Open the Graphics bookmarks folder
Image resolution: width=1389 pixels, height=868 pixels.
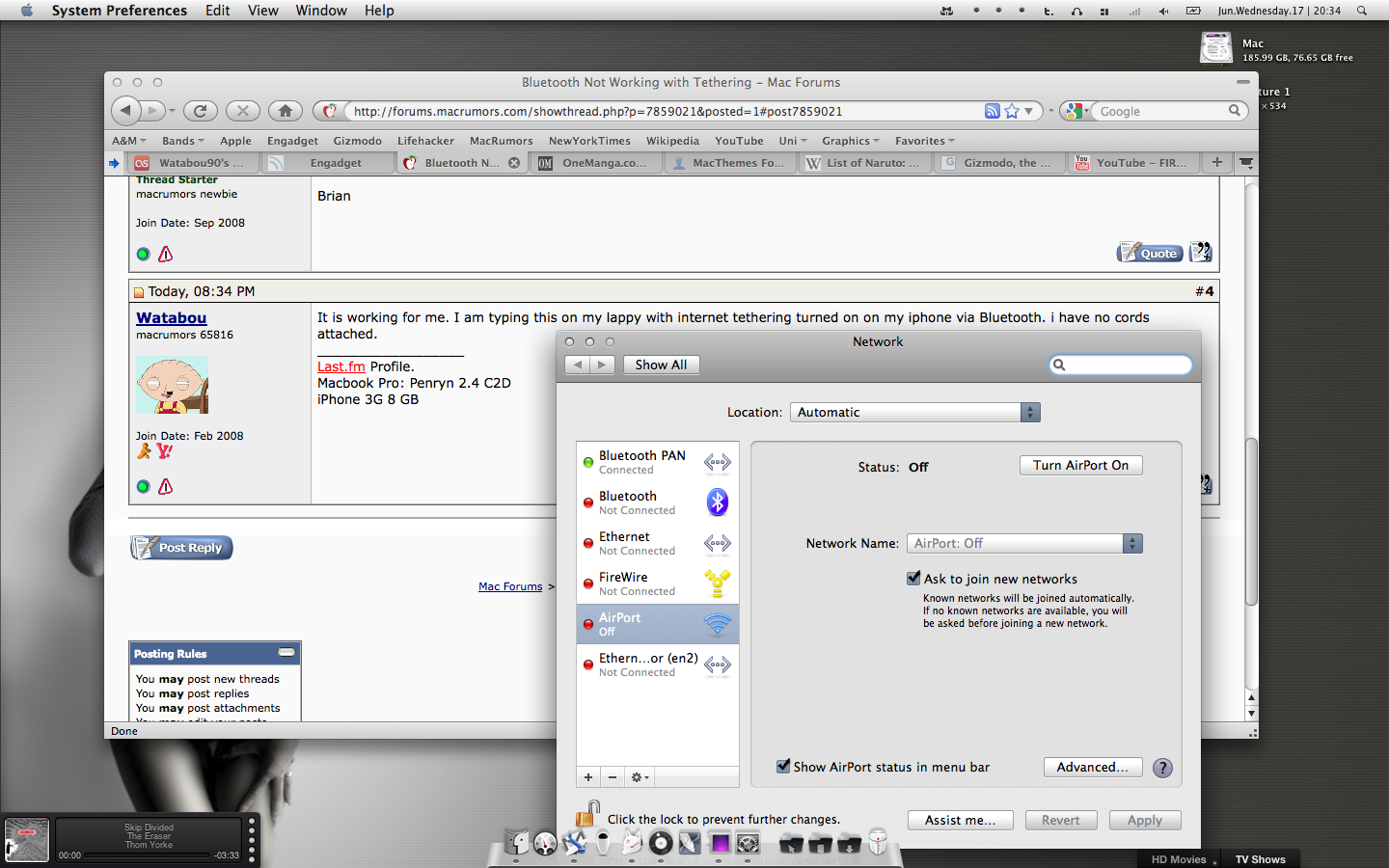point(851,141)
